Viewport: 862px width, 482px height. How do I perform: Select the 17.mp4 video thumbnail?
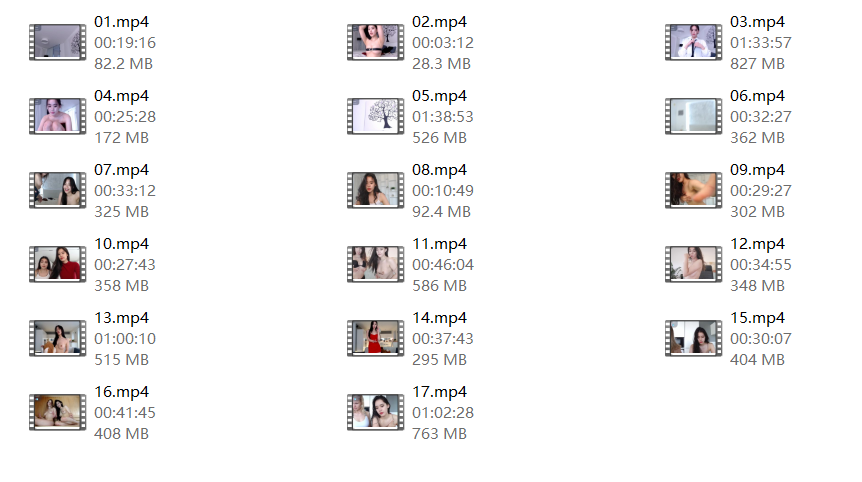pos(375,412)
